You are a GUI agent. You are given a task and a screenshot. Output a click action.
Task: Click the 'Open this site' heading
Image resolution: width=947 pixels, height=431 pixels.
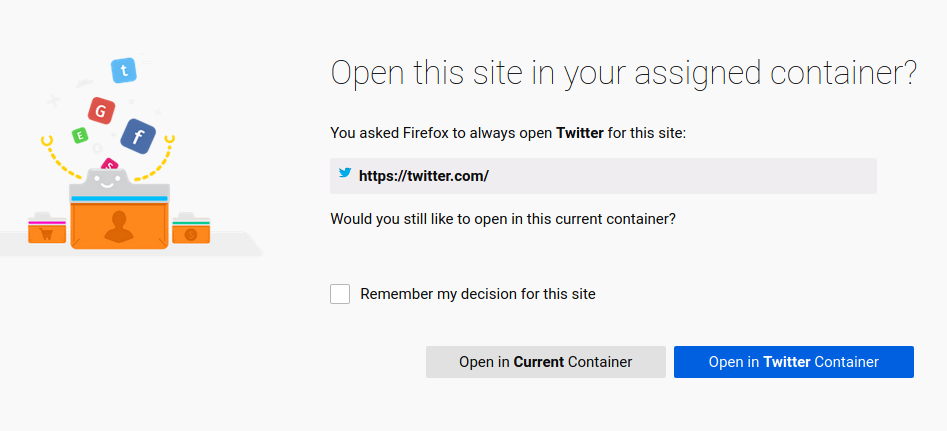coord(623,74)
